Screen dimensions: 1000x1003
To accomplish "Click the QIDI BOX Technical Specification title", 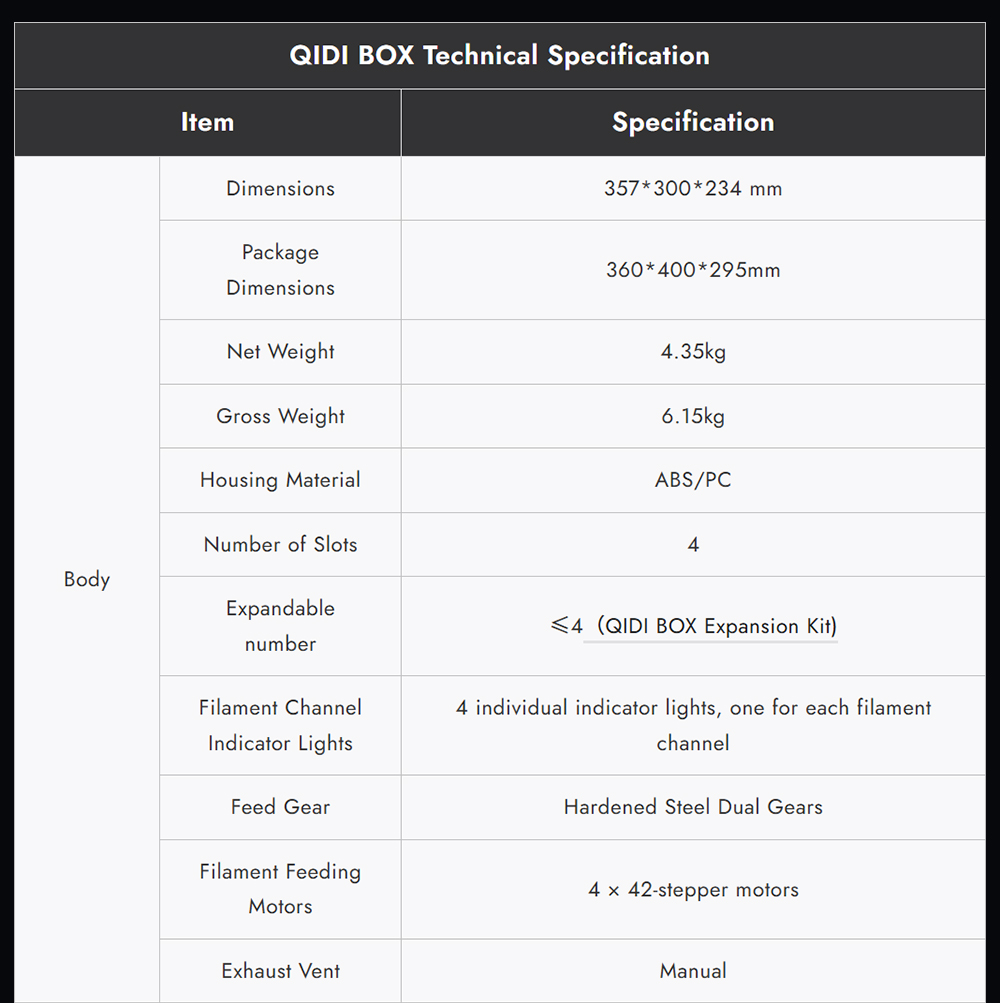I will [499, 55].
